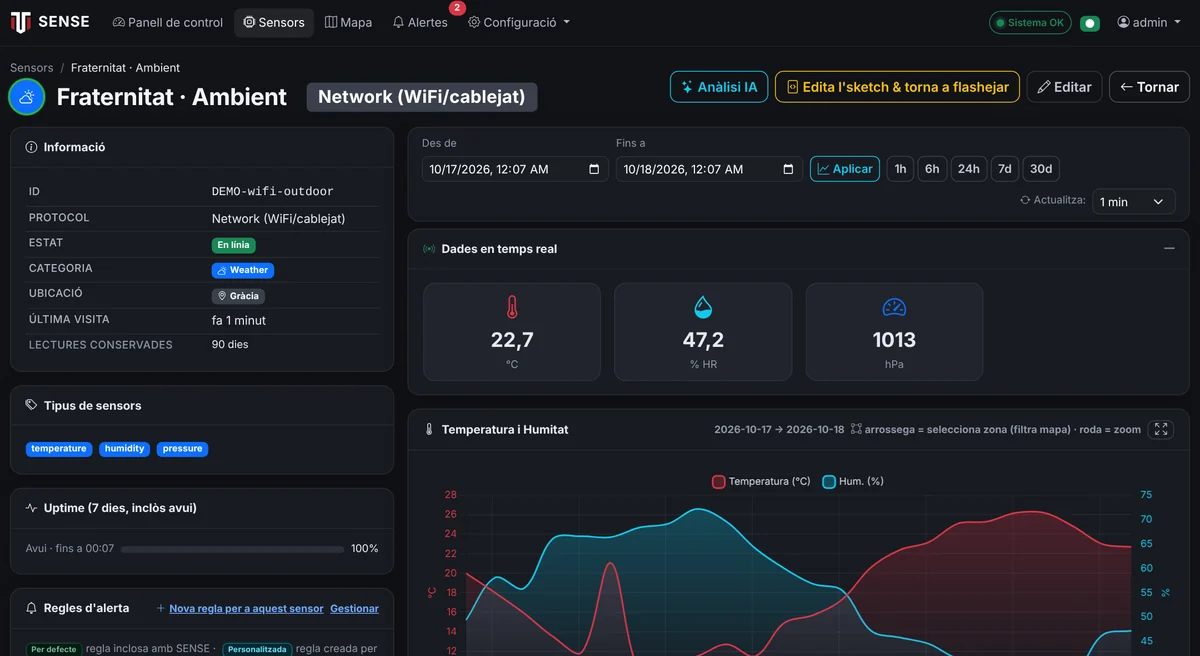Open the calendar picker in the Fins a field
This screenshot has height=656, width=1200.
[x=788, y=169]
